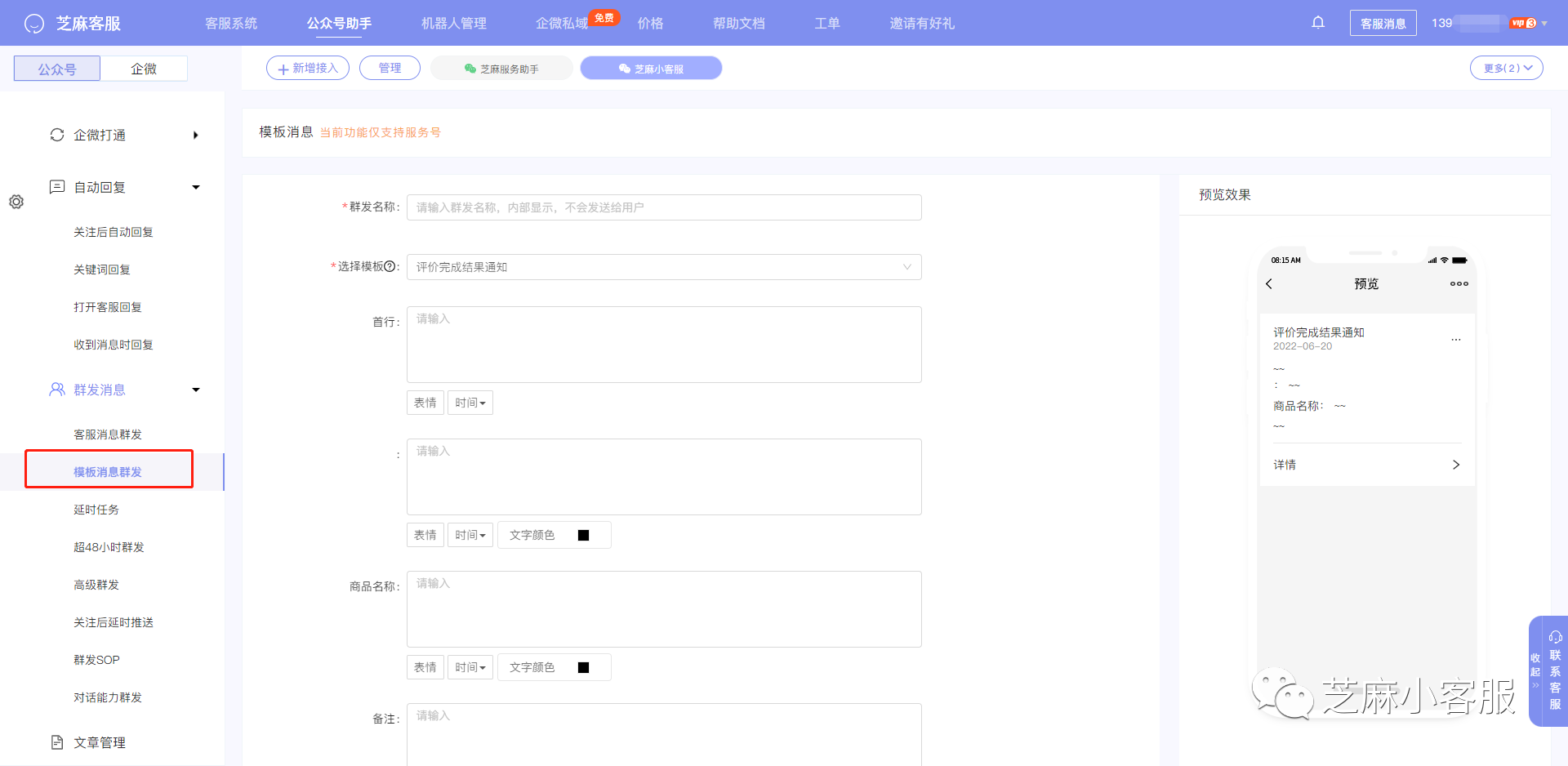
Task: Click 表情 button under second text field
Action: [425, 535]
